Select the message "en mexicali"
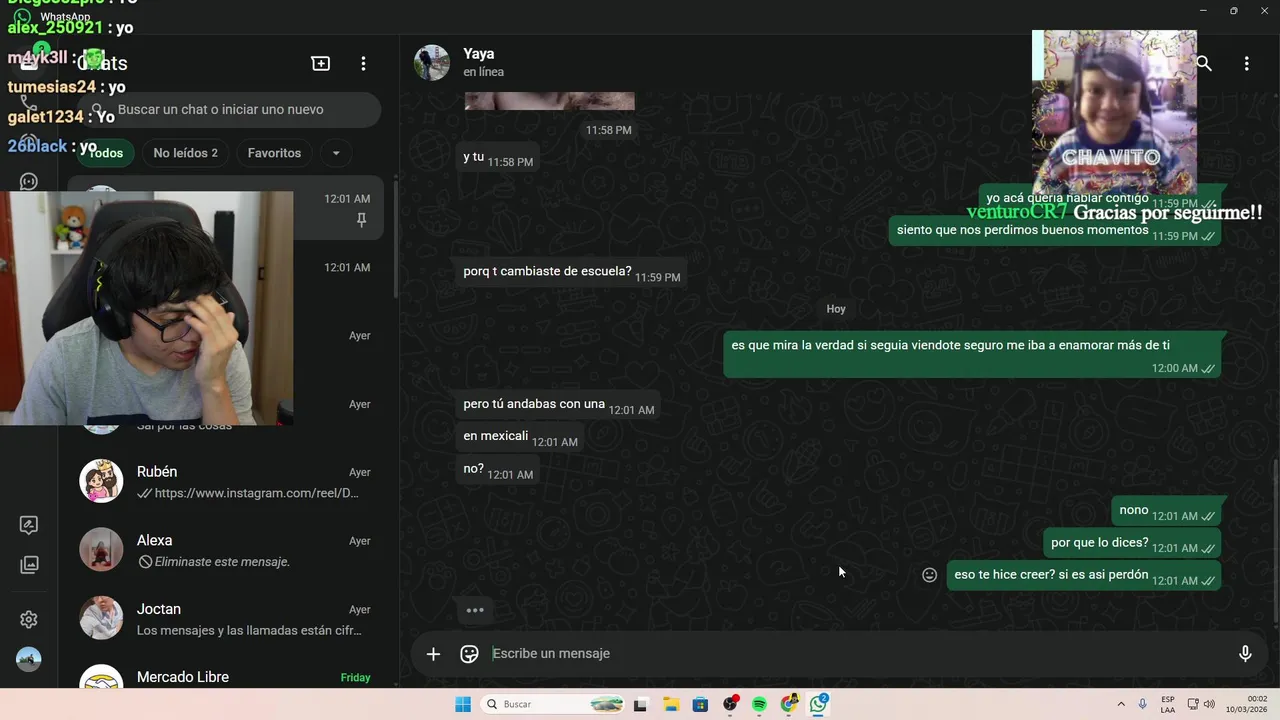Image resolution: width=1280 pixels, height=720 pixels. tap(520, 437)
